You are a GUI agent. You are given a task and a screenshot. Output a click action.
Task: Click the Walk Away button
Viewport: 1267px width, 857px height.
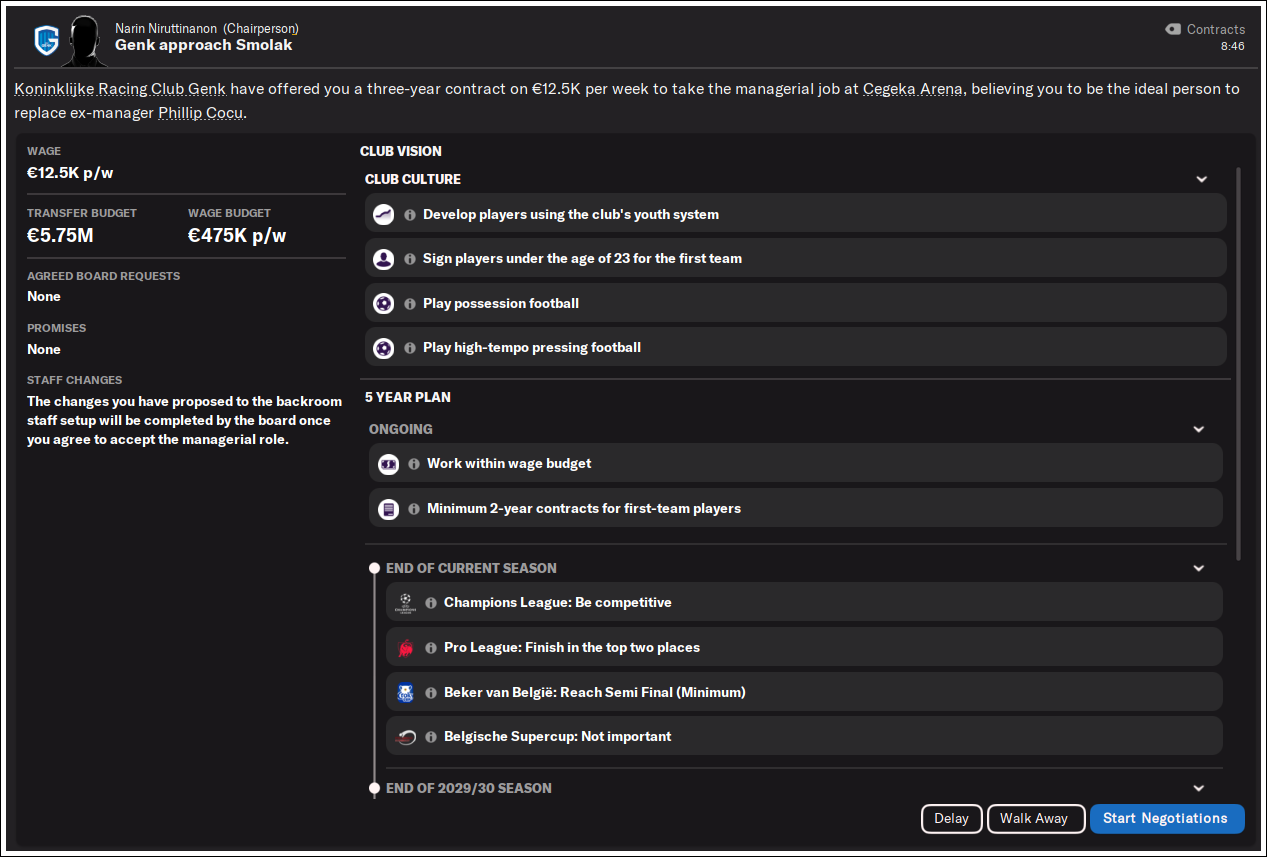click(x=1034, y=818)
